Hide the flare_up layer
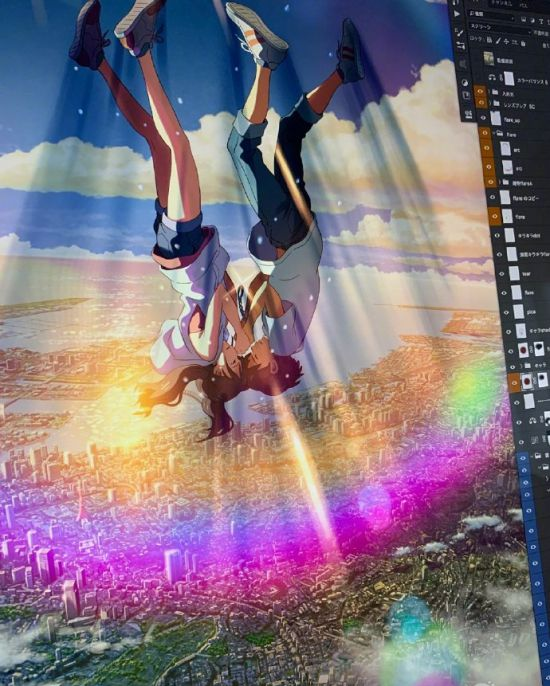The height and width of the screenshot is (686, 550). 483,118
